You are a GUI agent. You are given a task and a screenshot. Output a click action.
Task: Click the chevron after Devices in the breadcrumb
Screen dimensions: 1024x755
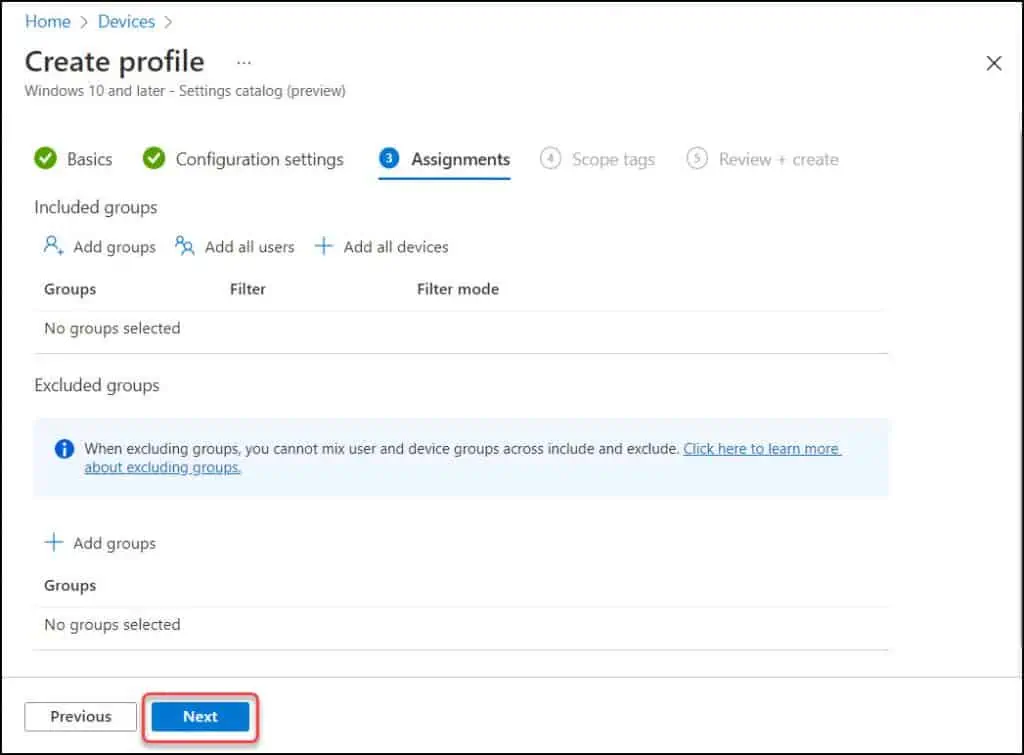(168, 22)
